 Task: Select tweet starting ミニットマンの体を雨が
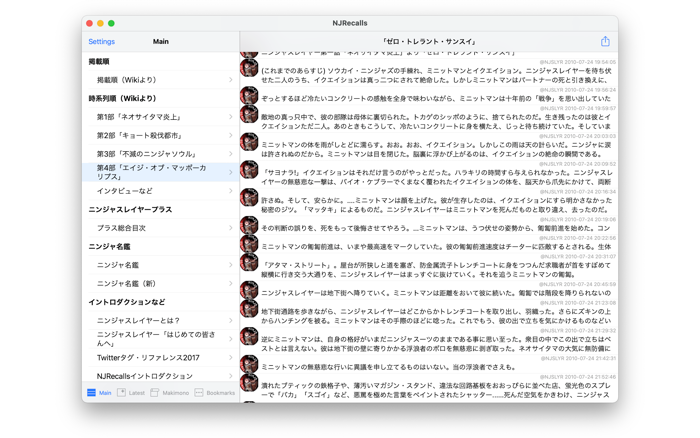click(x=429, y=147)
